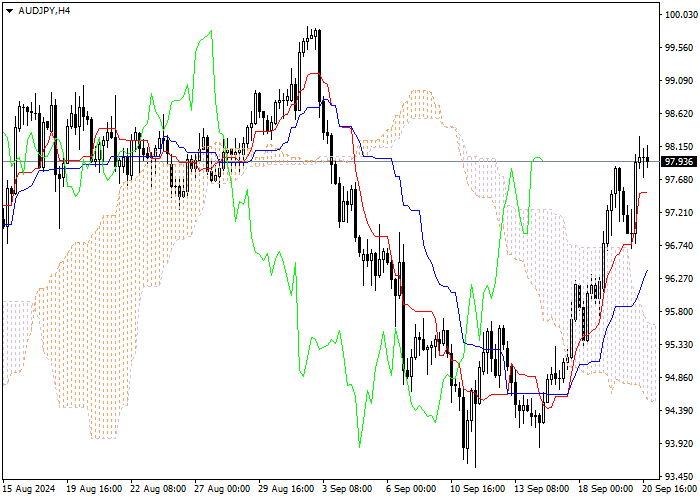
Task: Click the 18 Sep 00:00 time label
Action: (607, 489)
